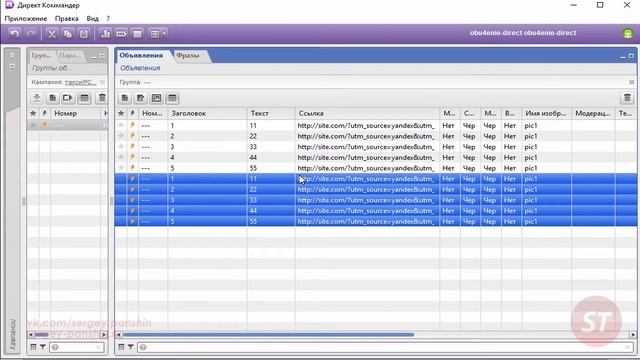Click the lower icon on the left sidebar
This screenshot has width=640, height=360.
pyautogui.click(x=12, y=66)
